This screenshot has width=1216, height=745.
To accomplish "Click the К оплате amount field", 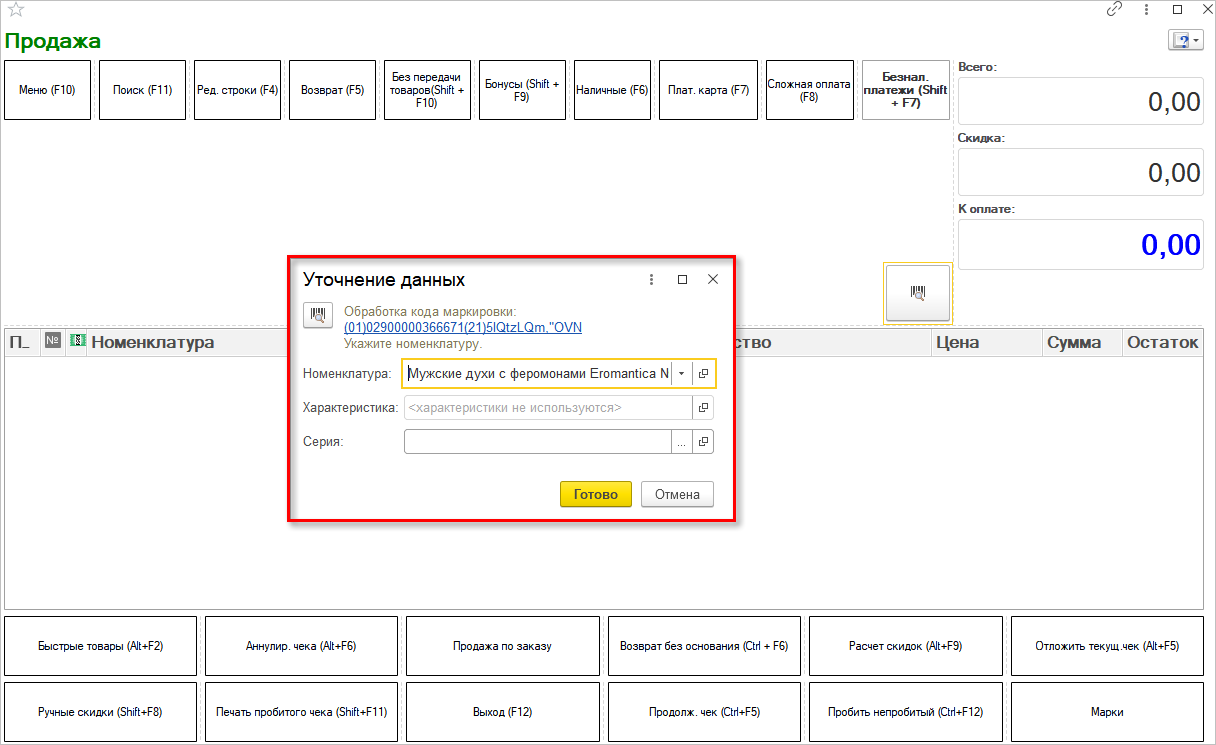I will point(1081,244).
